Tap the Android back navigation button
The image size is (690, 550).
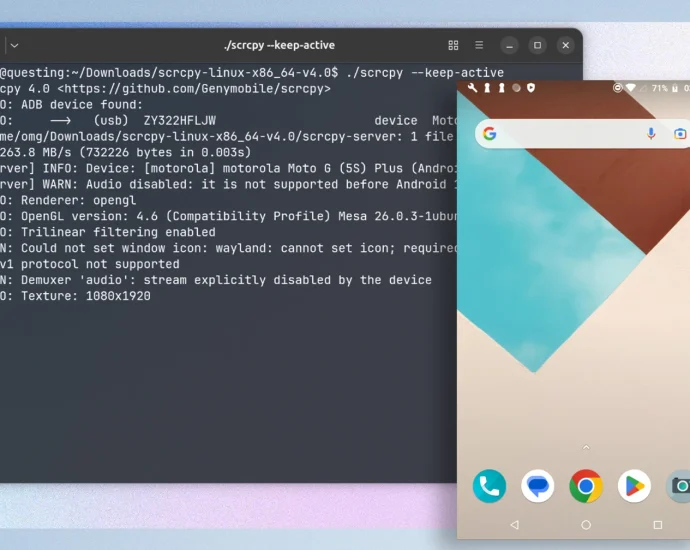click(x=514, y=525)
